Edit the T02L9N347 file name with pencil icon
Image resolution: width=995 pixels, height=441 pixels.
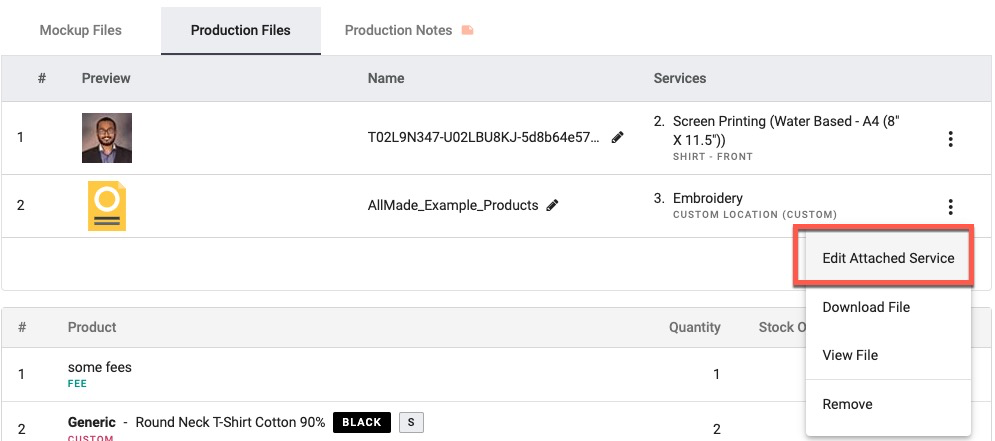tap(617, 137)
